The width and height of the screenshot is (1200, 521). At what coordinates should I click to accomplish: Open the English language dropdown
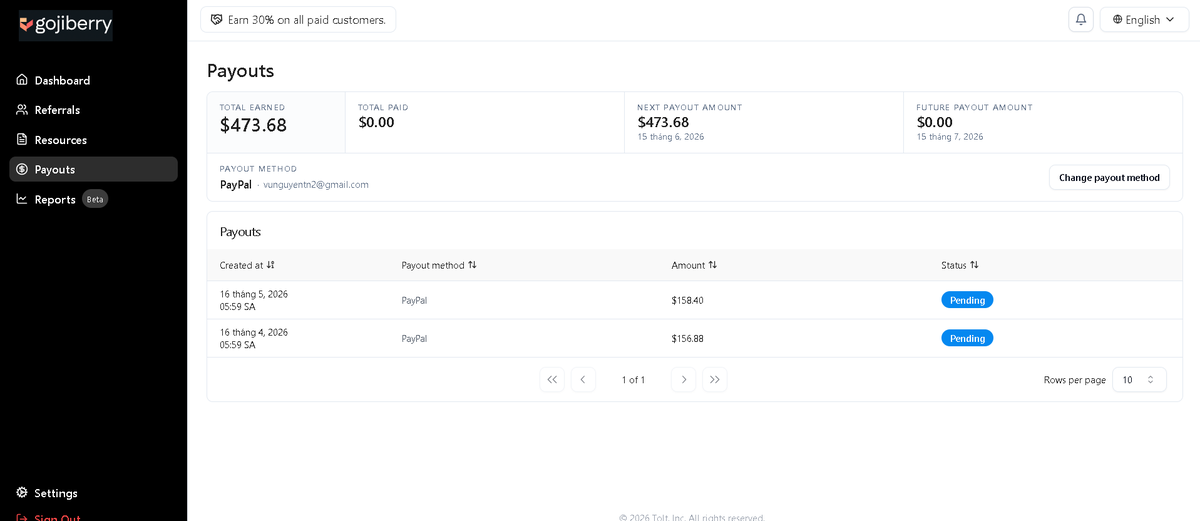1144,19
